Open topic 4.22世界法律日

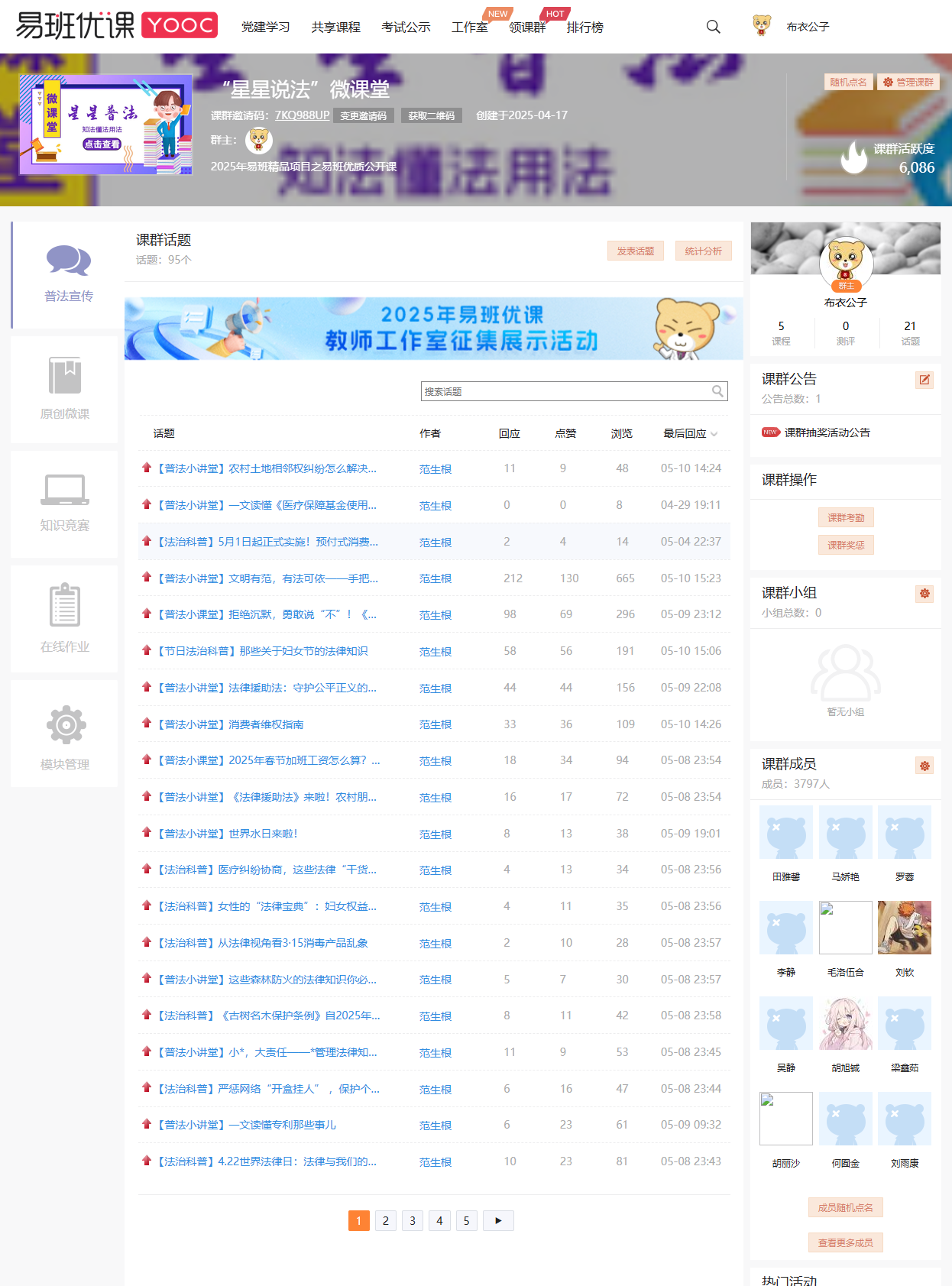(267, 1161)
